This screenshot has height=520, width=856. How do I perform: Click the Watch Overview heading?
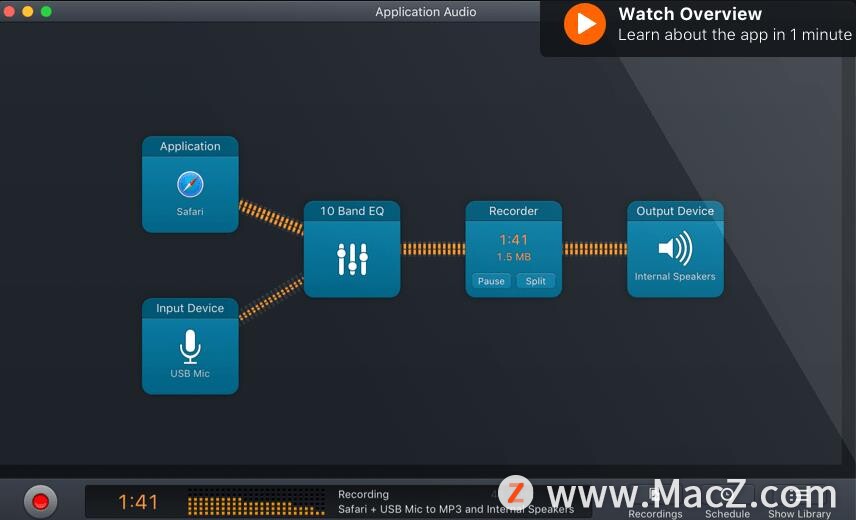pos(690,14)
